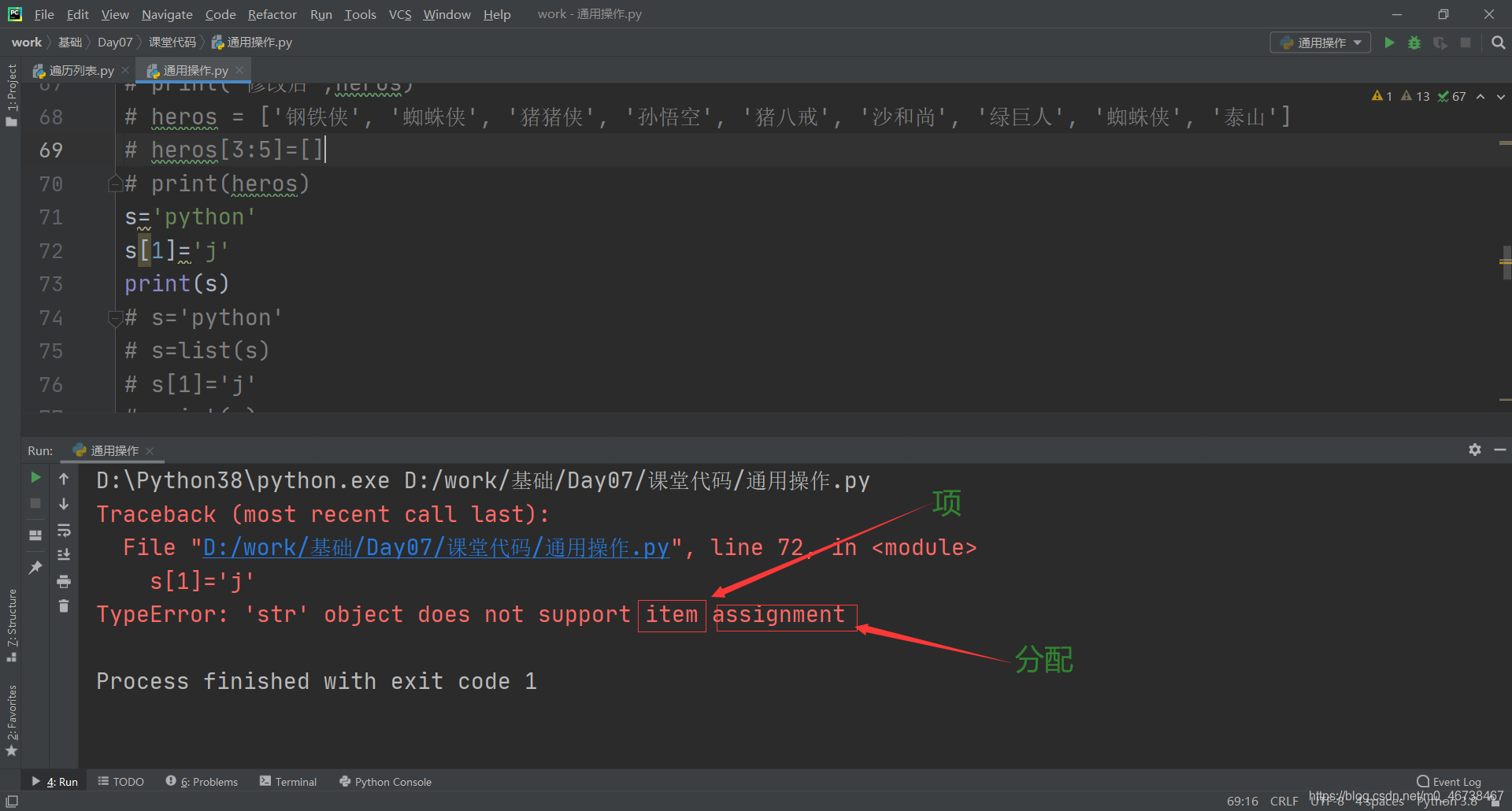Open the Project tool window
The width and height of the screenshot is (1512, 811).
click(x=11, y=94)
